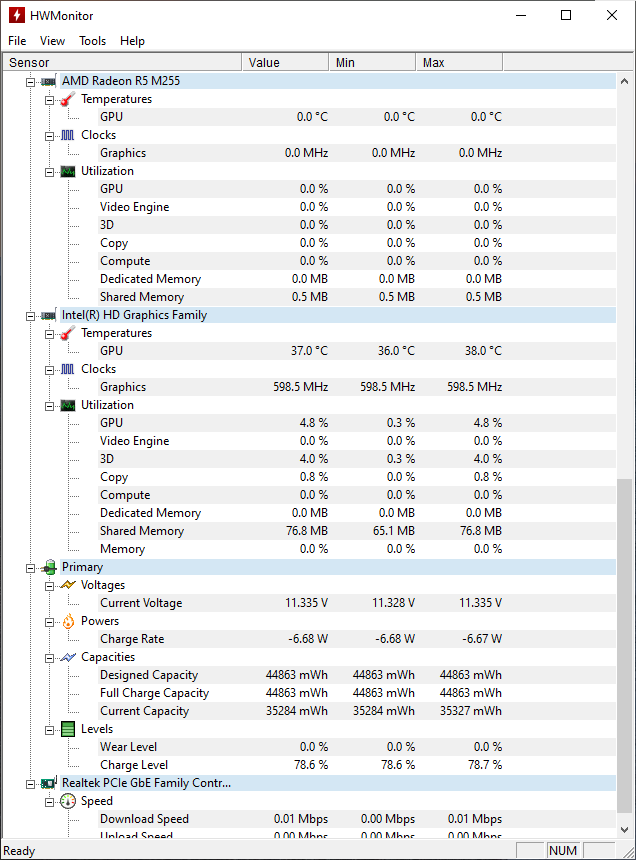The image size is (636, 860).
Task: Open the Tools menu
Action: point(92,41)
